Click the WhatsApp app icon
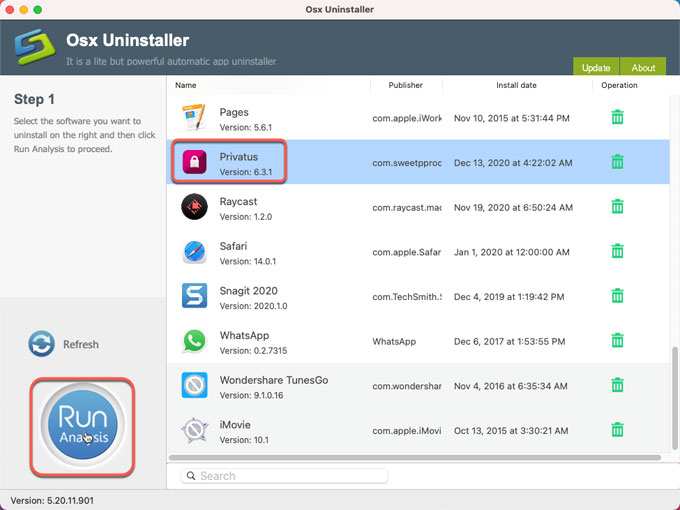The image size is (680, 510). click(194, 340)
